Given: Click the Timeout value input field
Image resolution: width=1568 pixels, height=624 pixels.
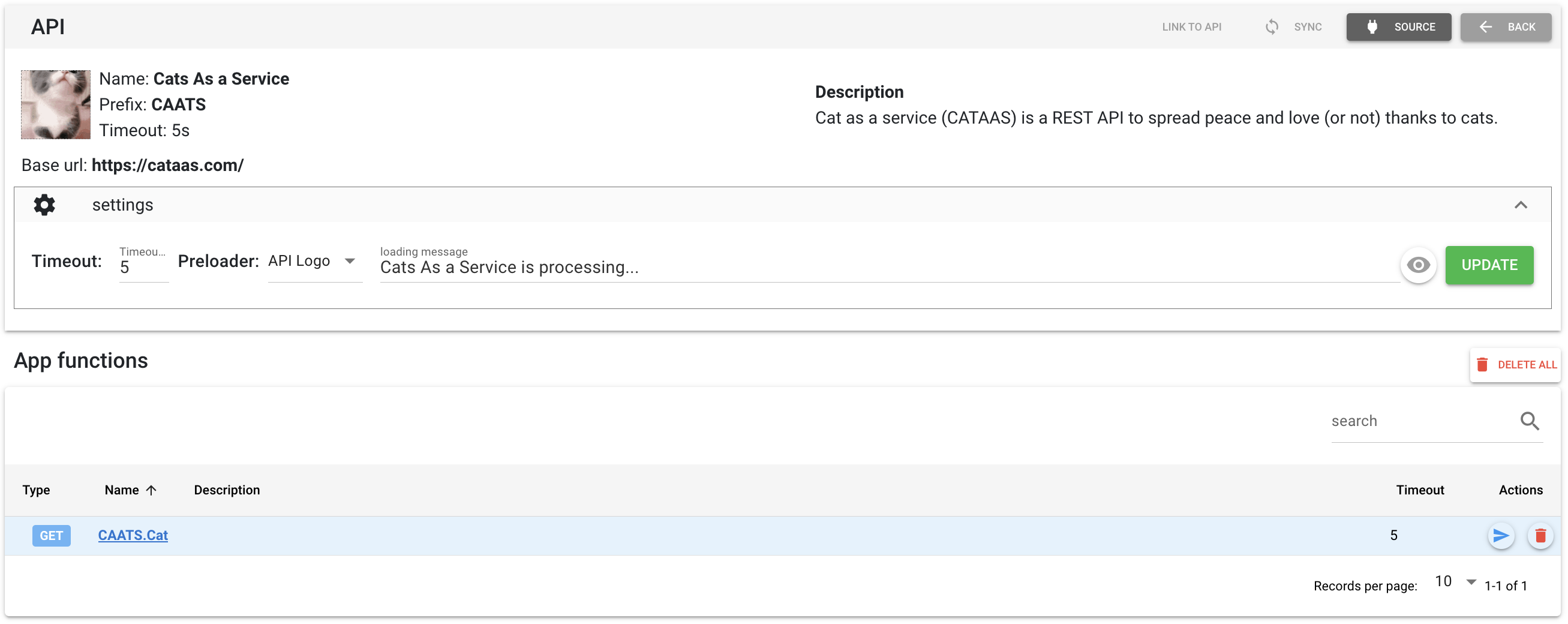Looking at the screenshot, I should pos(143,267).
